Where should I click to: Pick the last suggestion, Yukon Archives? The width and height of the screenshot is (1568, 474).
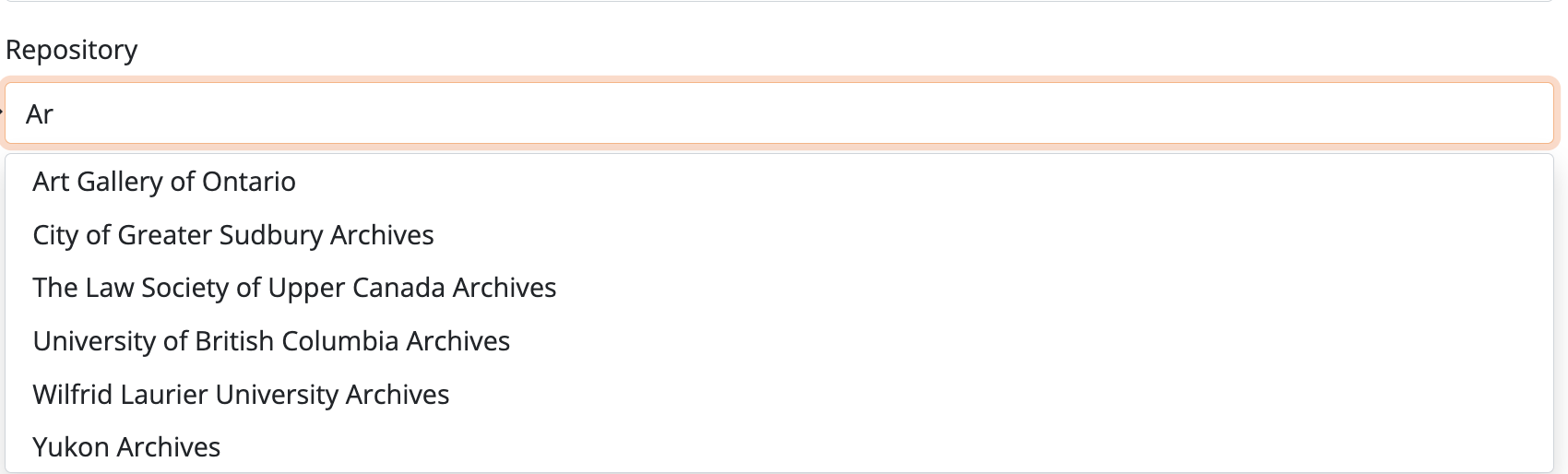[x=126, y=447]
